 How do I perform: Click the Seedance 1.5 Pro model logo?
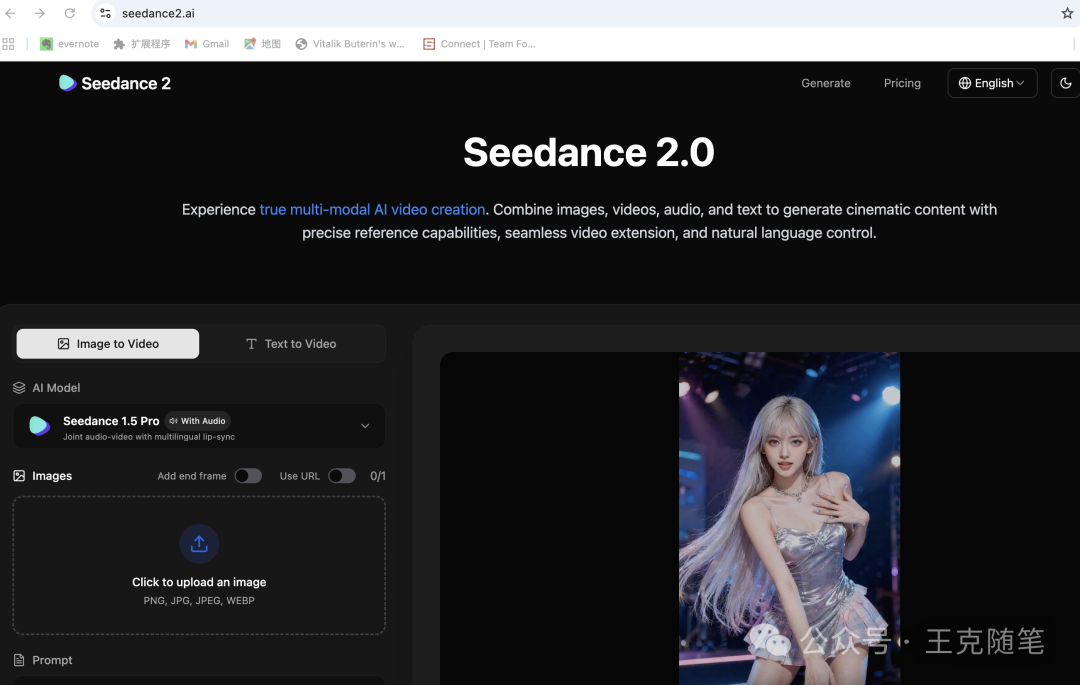(x=39, y=426)
